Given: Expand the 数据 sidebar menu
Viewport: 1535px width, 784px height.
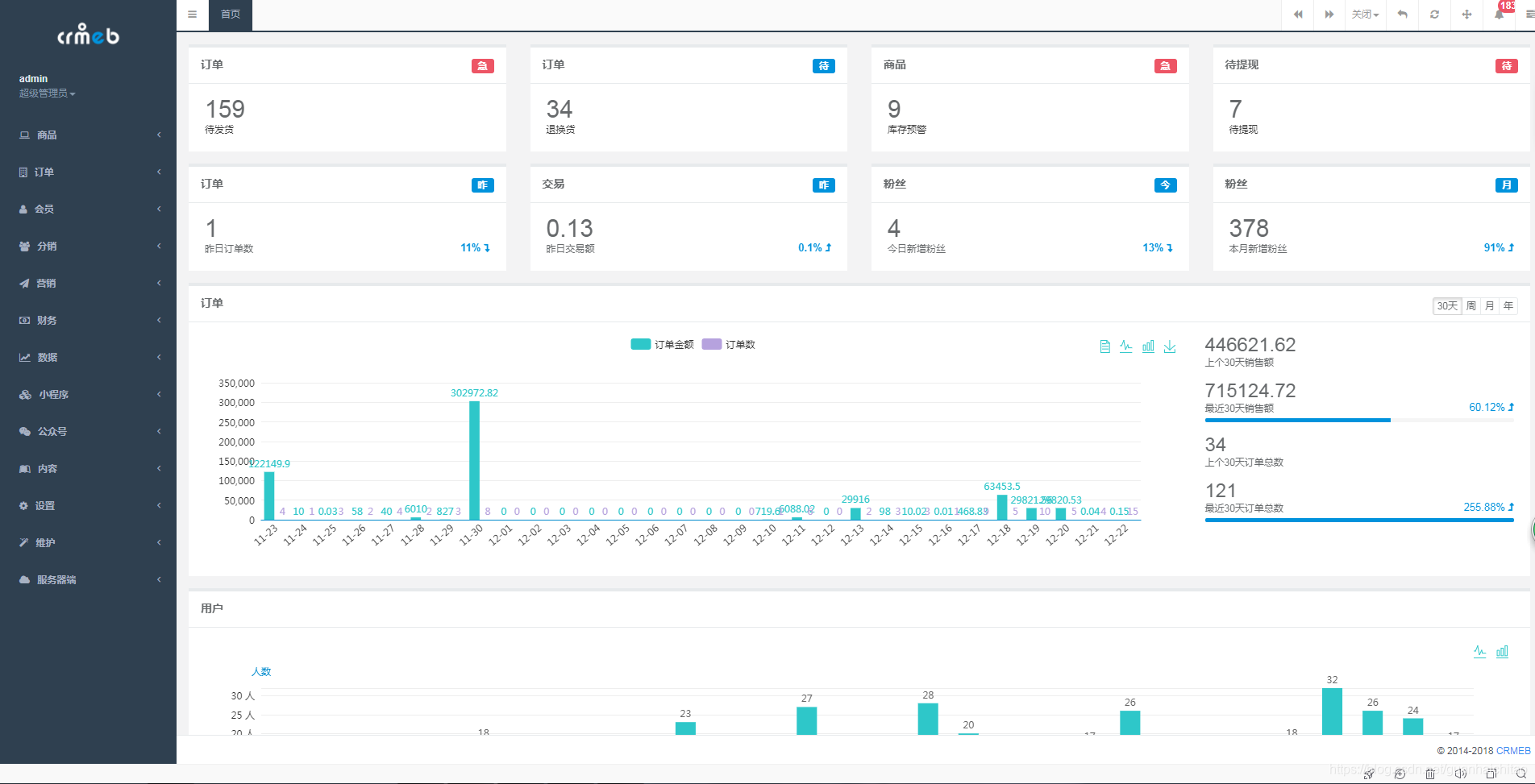Looking at the screenshot, I should pos(89,357).
